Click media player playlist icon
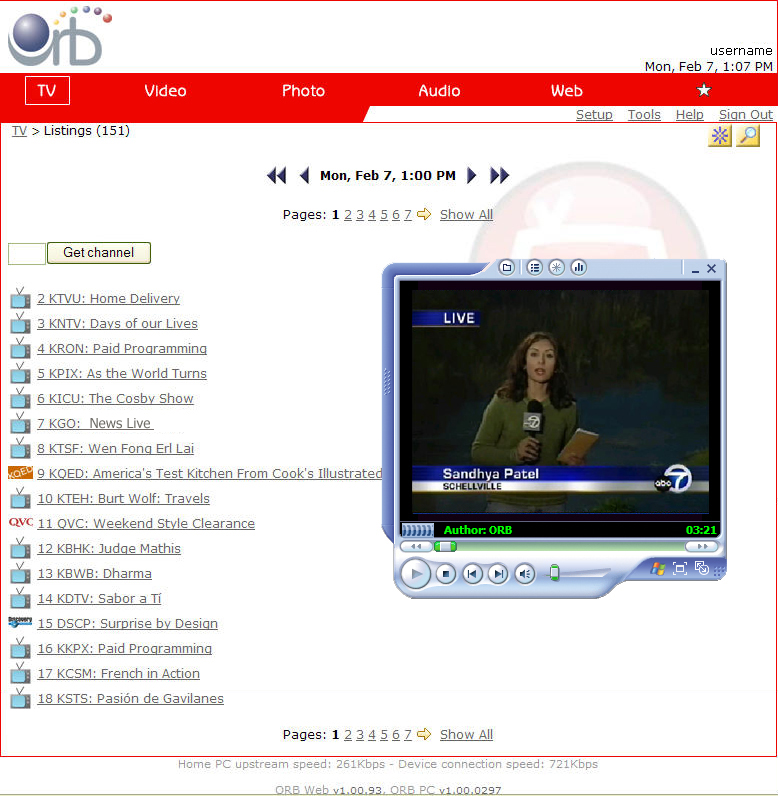 click(x=534, y=268)
